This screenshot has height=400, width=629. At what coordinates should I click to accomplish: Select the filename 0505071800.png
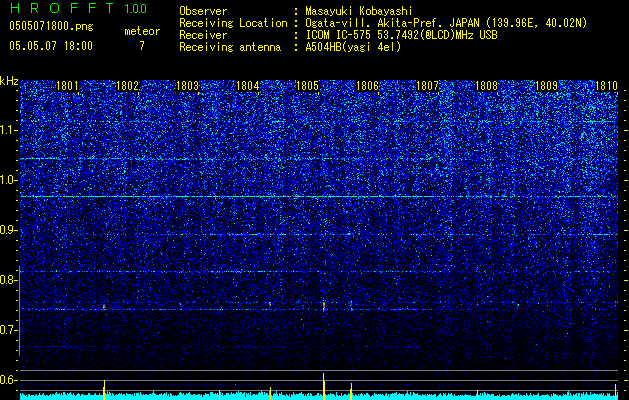pos(51,26)
